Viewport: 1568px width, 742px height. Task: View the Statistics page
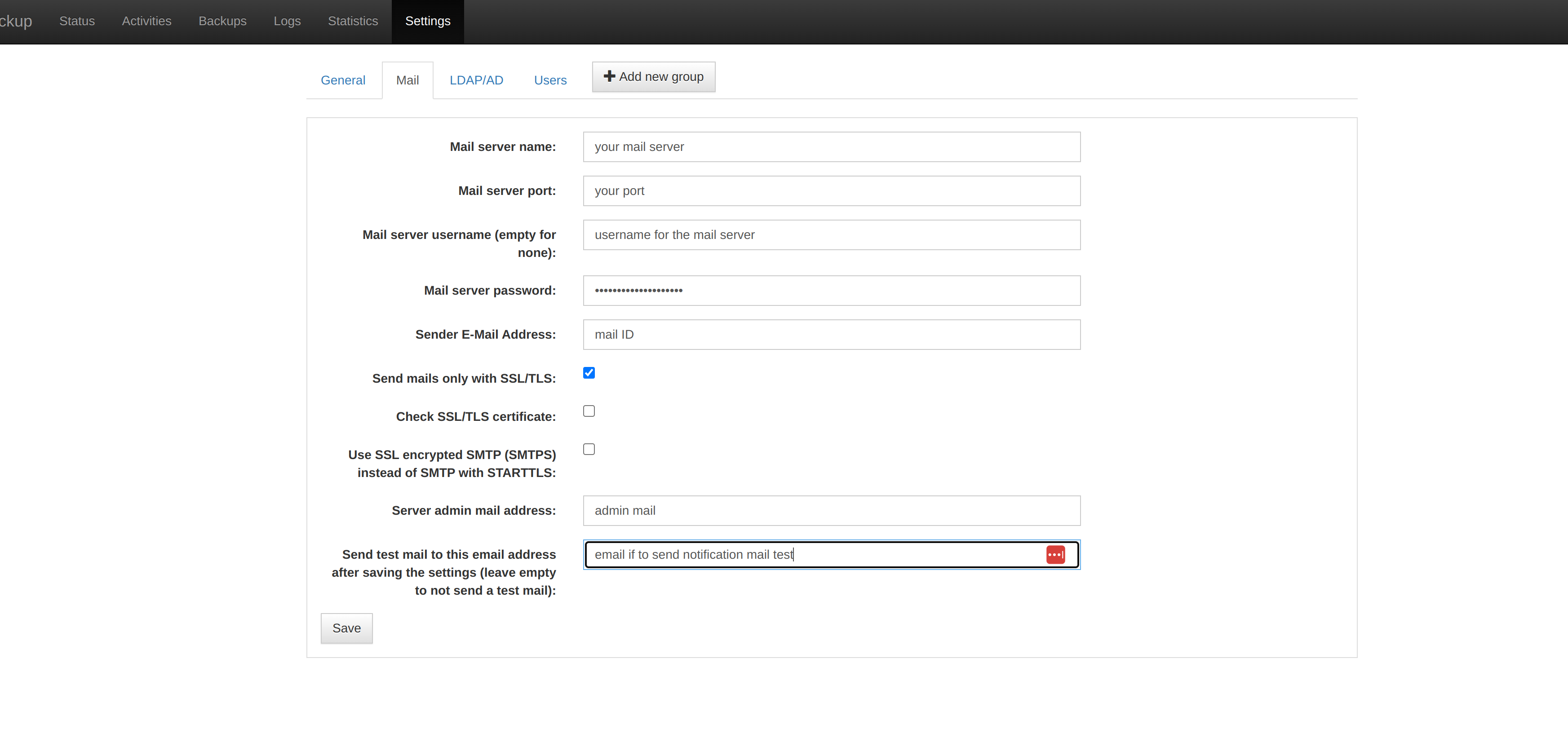[352, 21]
